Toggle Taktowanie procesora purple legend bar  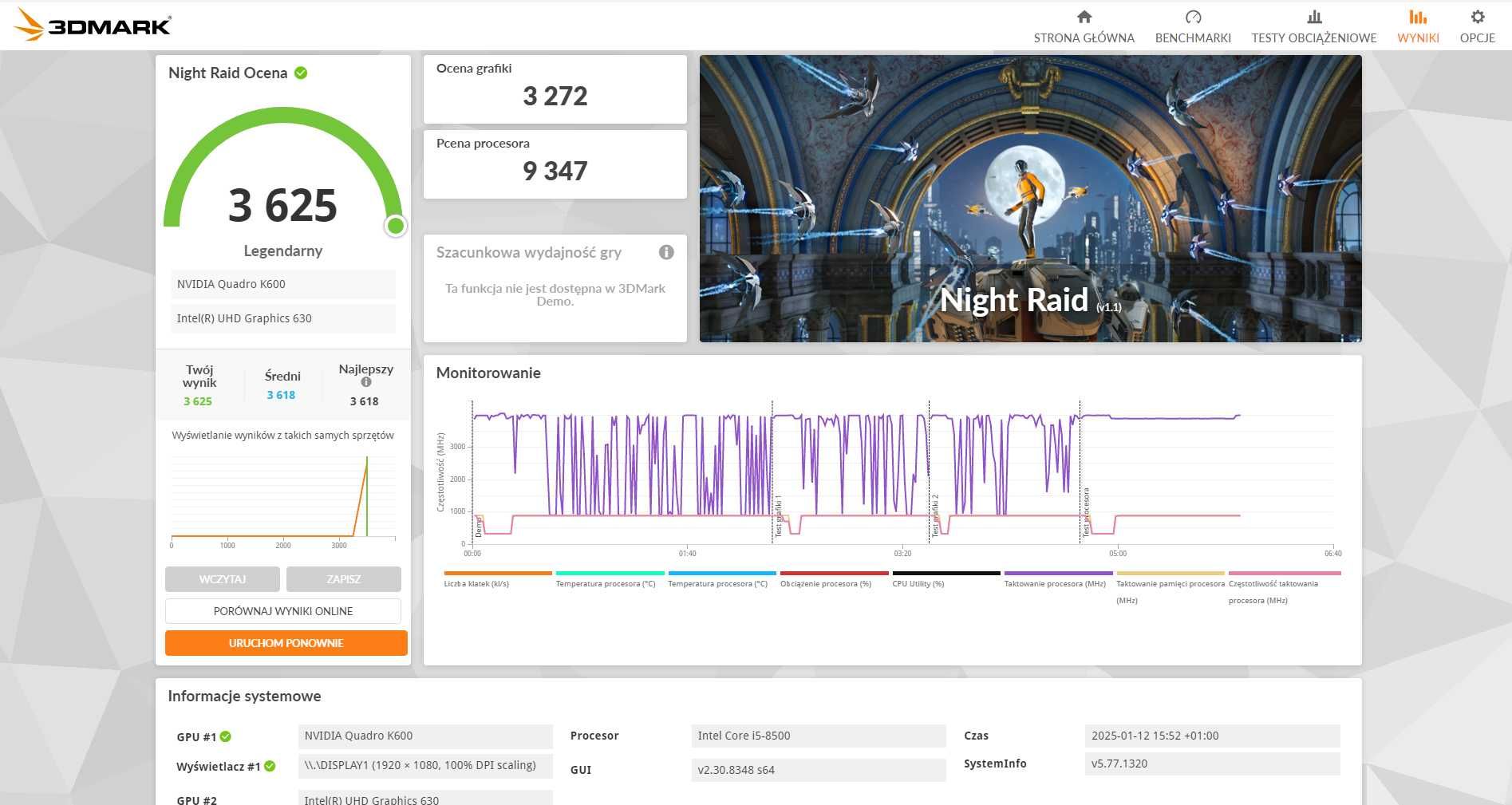coord(1059,573)
